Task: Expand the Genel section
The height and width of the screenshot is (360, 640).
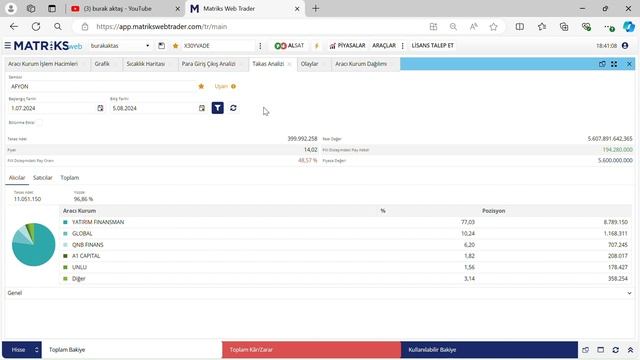Action: pyautogui.click(x=320, y=293)
